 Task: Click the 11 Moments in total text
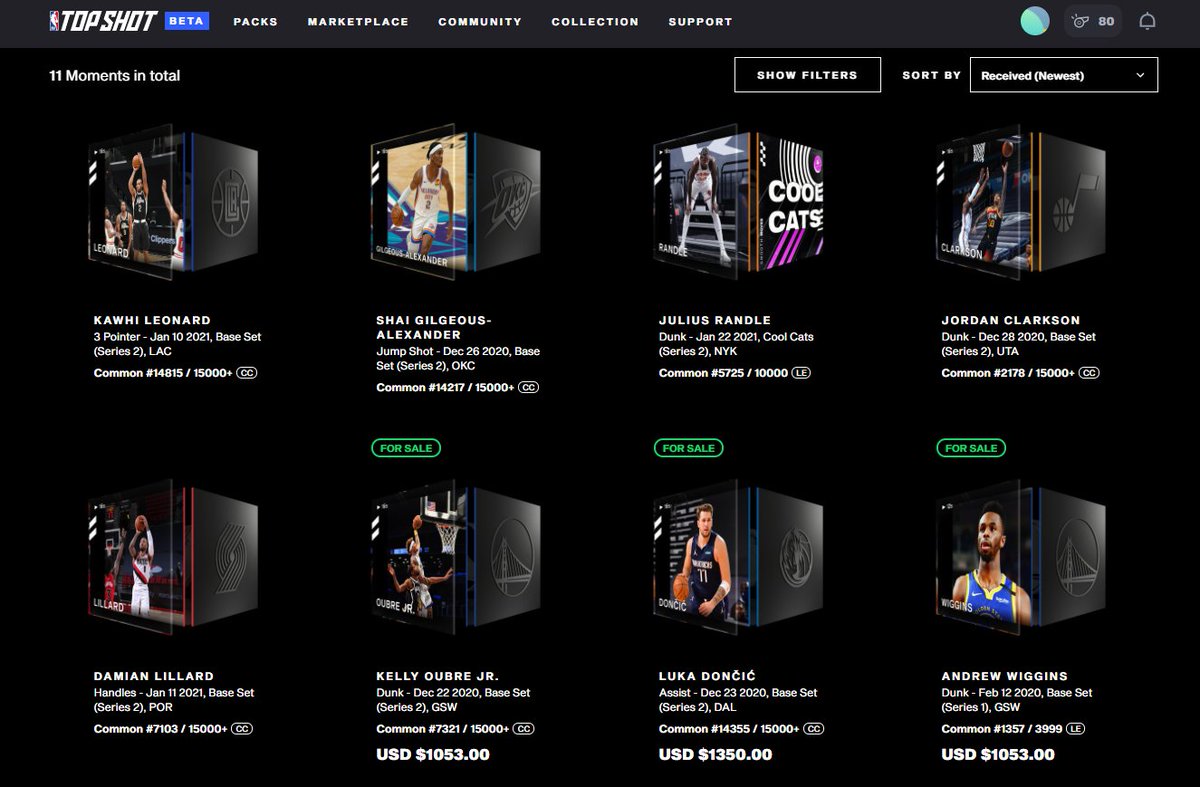point(115,76)
